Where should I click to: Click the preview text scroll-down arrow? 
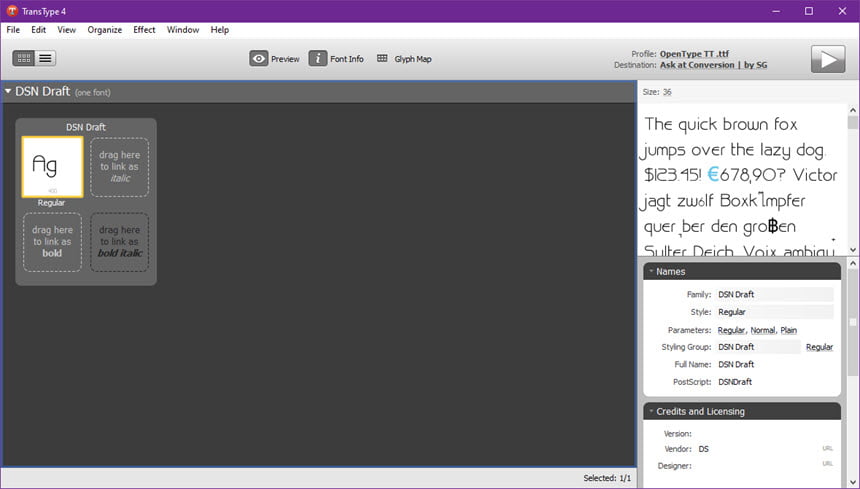(853, 250)
